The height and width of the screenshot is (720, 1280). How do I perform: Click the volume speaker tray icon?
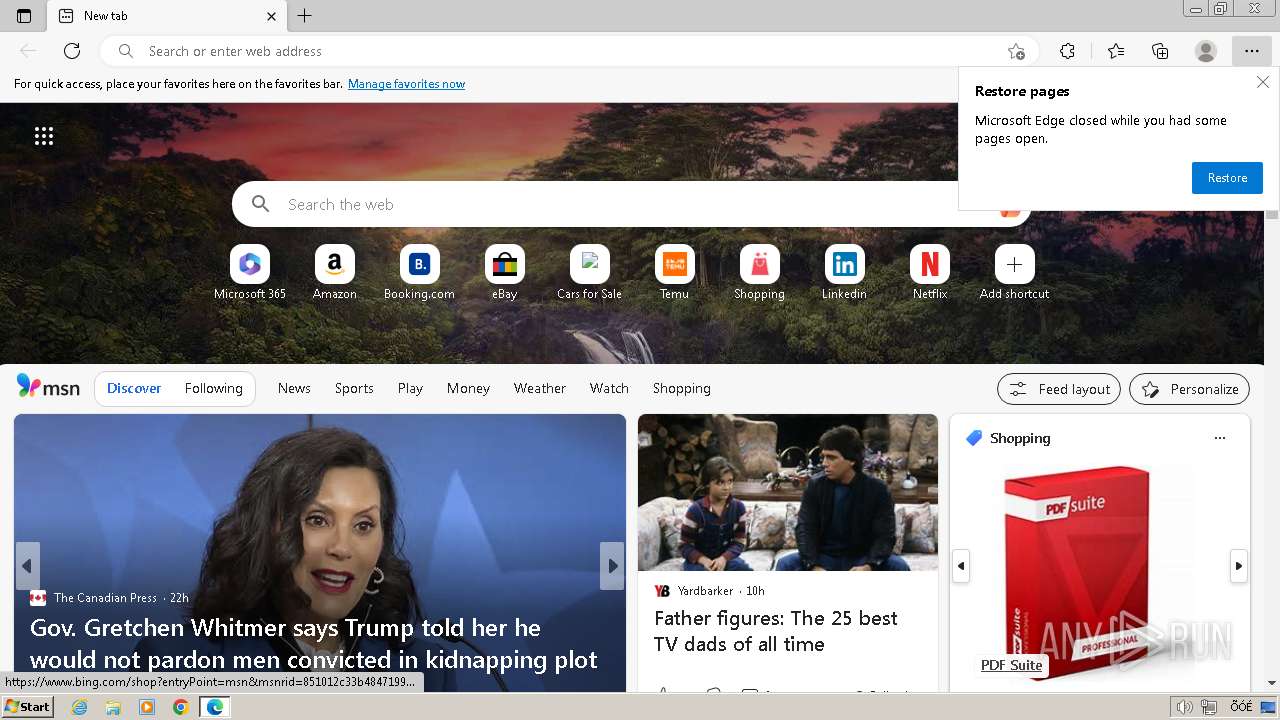[1185, 707]
